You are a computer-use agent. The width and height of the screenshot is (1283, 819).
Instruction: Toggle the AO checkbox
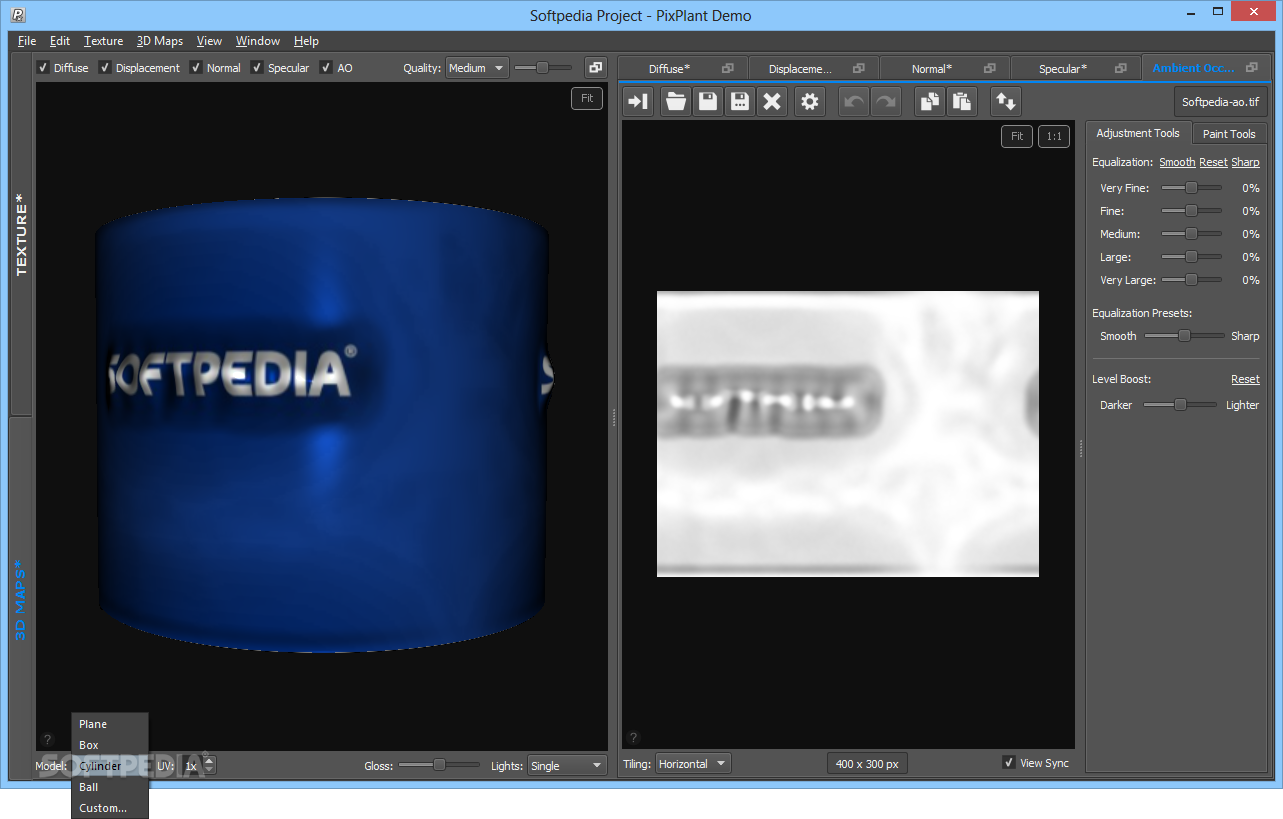pos(325,68)
